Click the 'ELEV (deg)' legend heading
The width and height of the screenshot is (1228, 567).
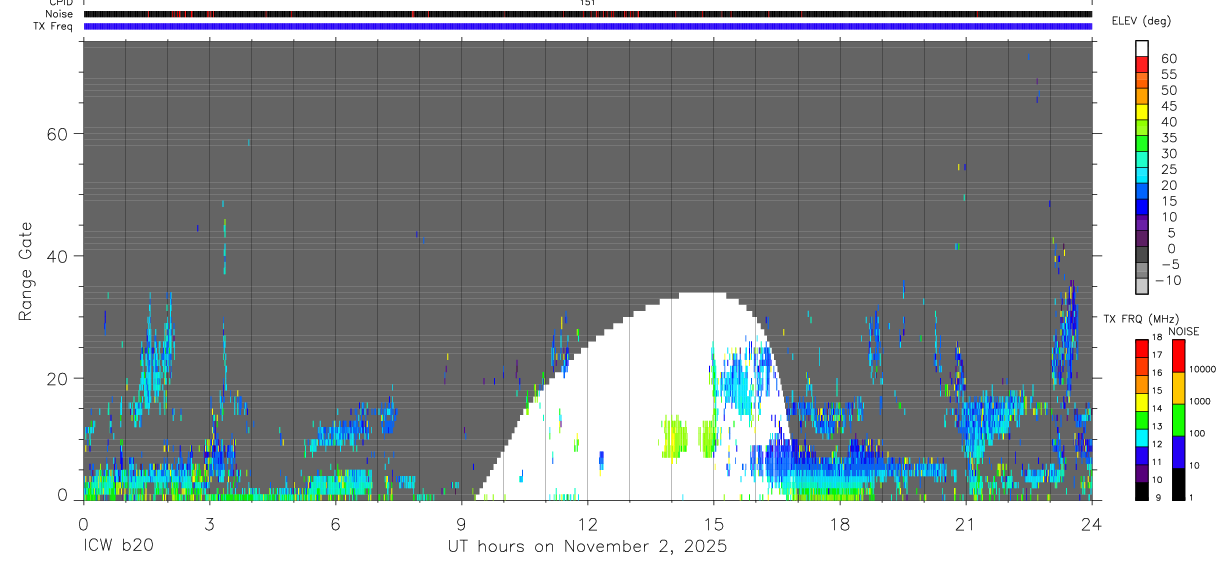click(1141, 21)
